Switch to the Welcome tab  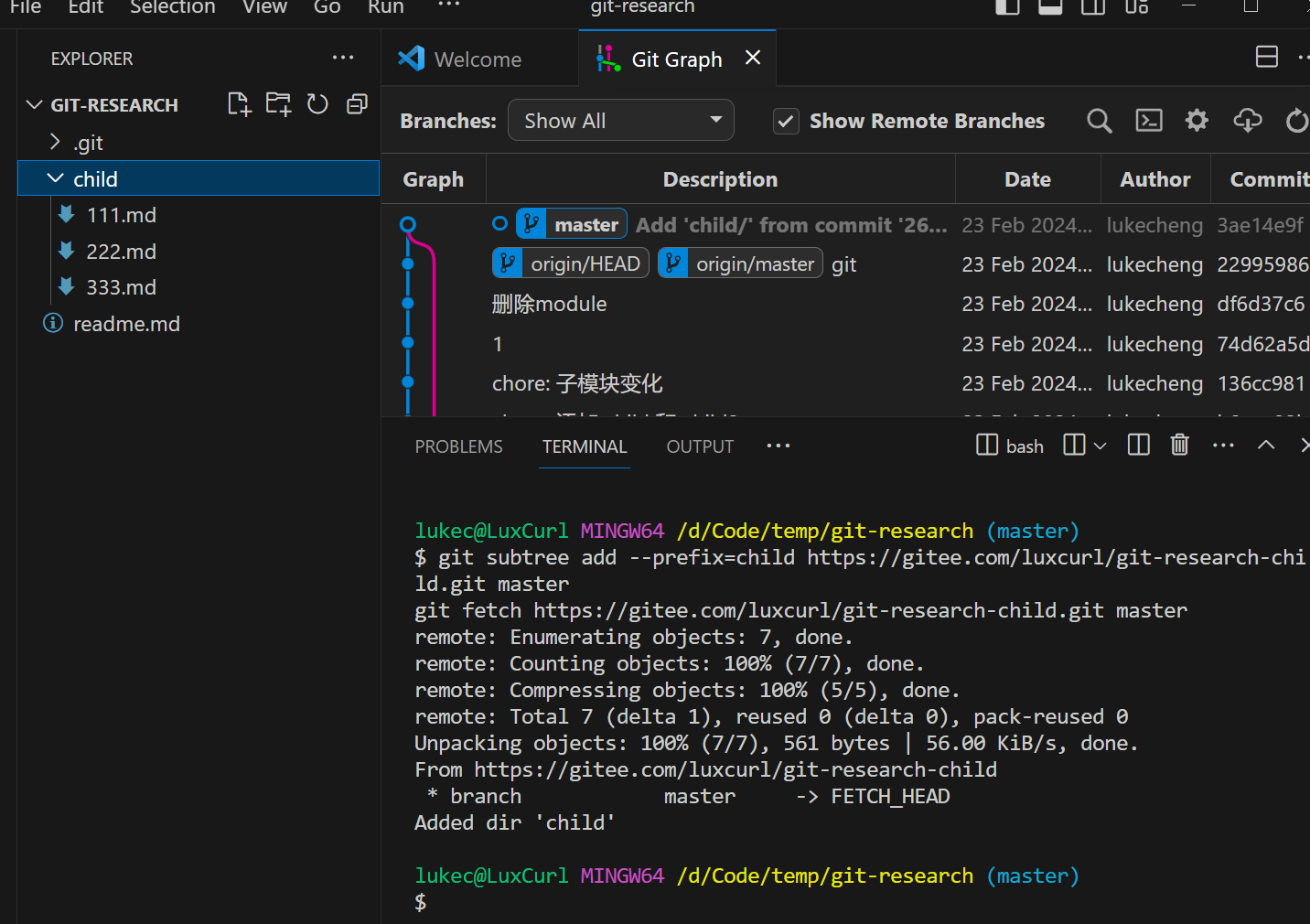pyautogui.click(x=477, y=59)
